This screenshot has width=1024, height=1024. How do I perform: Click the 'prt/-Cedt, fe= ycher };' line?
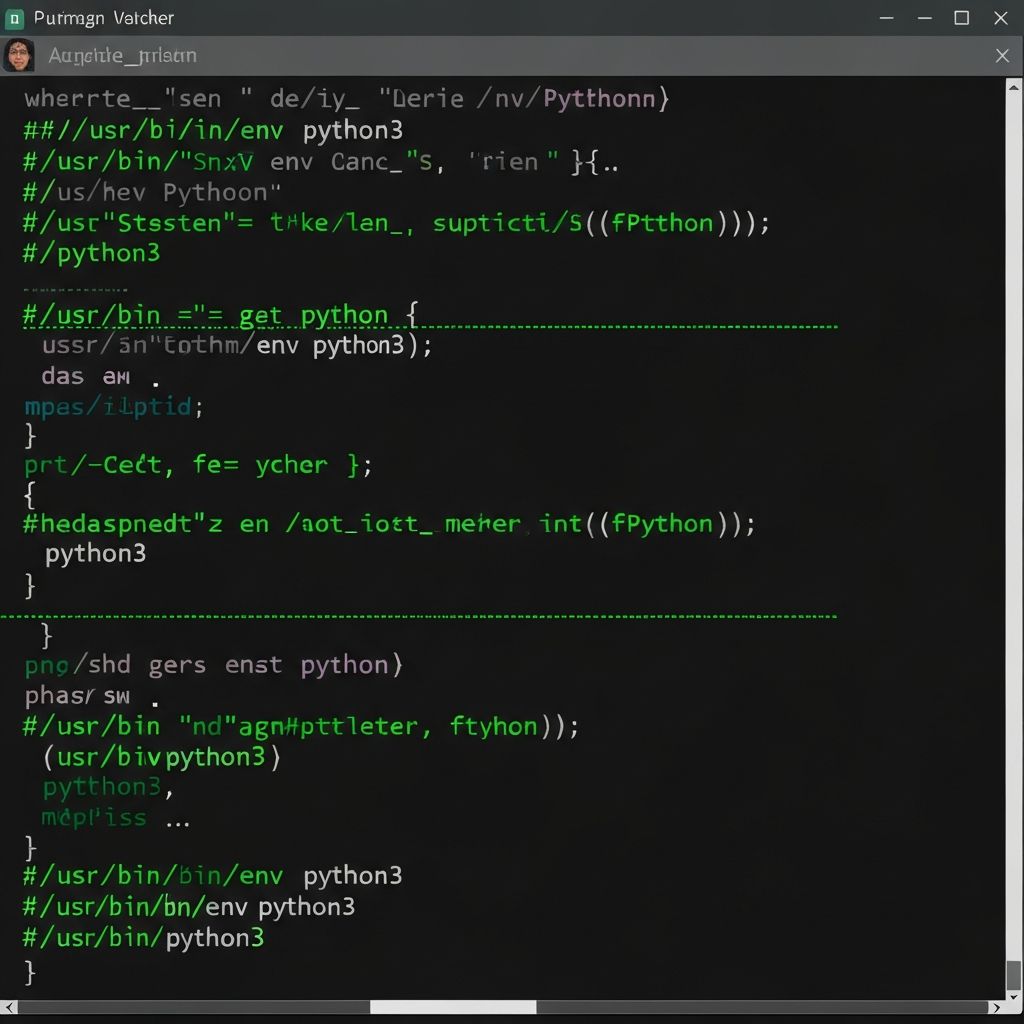tap(198, 465)
